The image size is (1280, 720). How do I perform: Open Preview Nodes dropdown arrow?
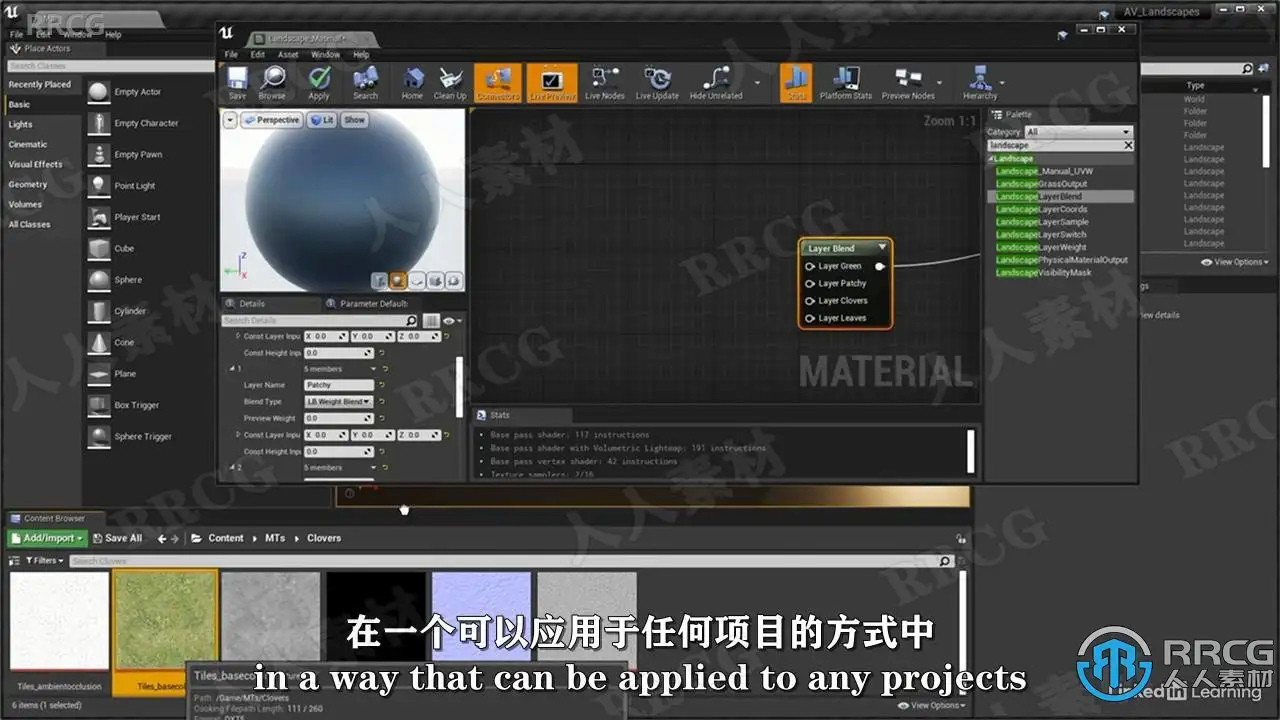coord(940,83)
